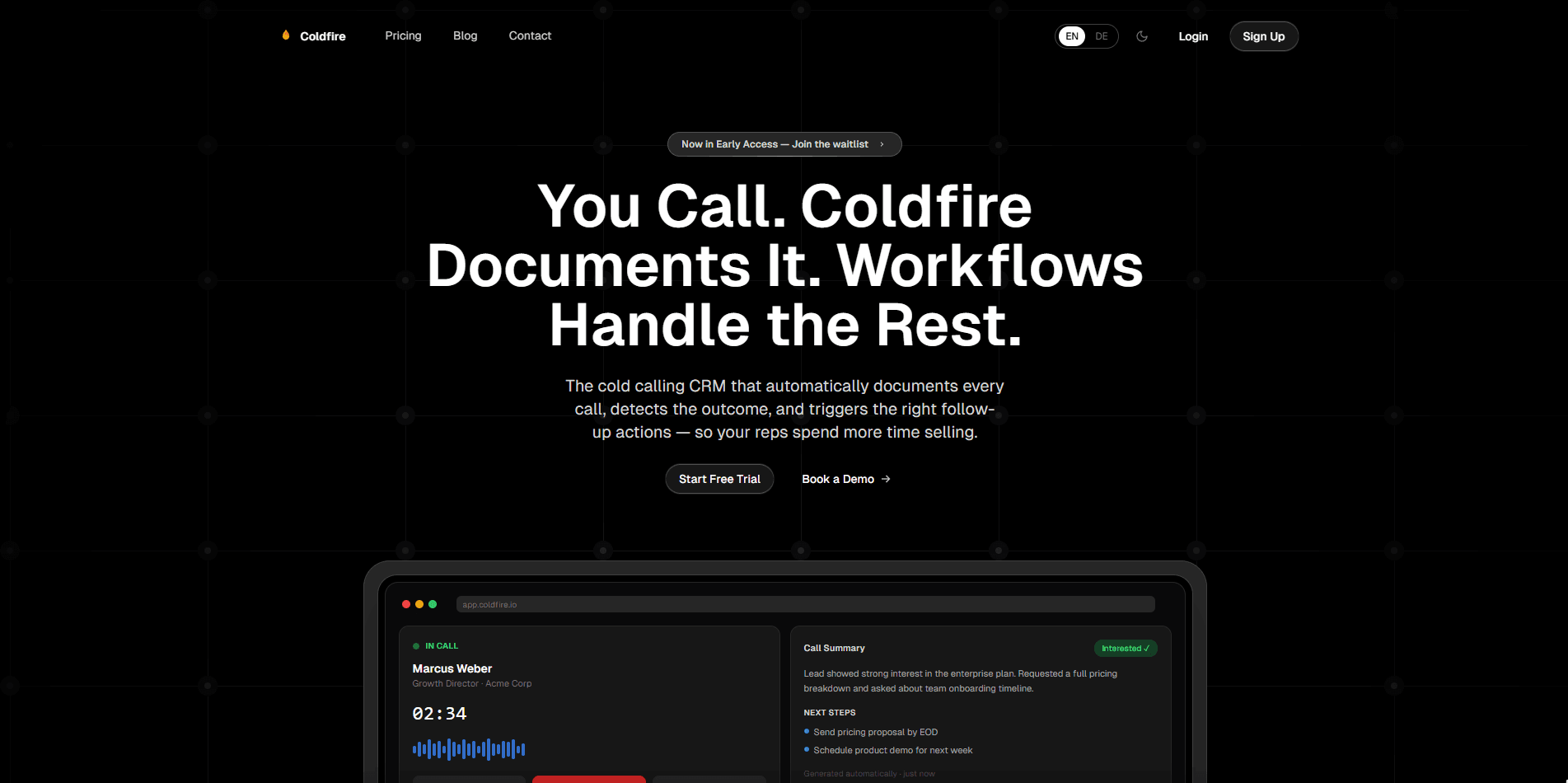This screenshot has height=783, width=1568.
Task: Click the Coldfire flame logo icon
Action: 286,35
